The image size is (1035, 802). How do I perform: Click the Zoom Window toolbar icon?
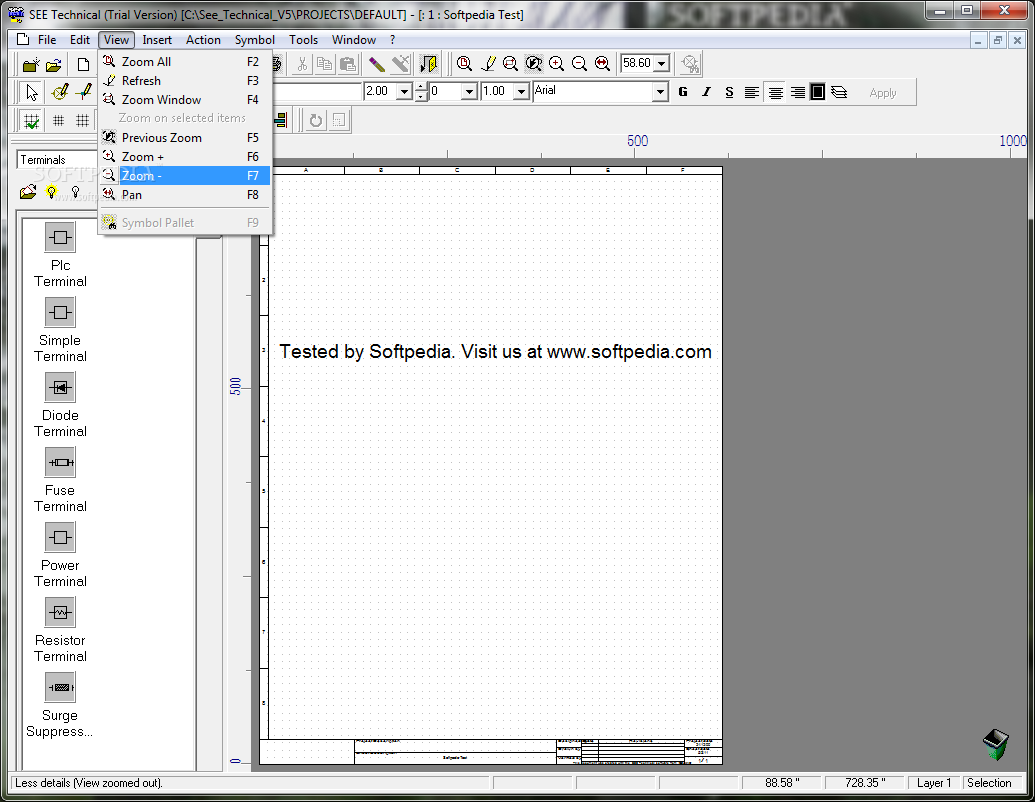click(x=510, y=63)
